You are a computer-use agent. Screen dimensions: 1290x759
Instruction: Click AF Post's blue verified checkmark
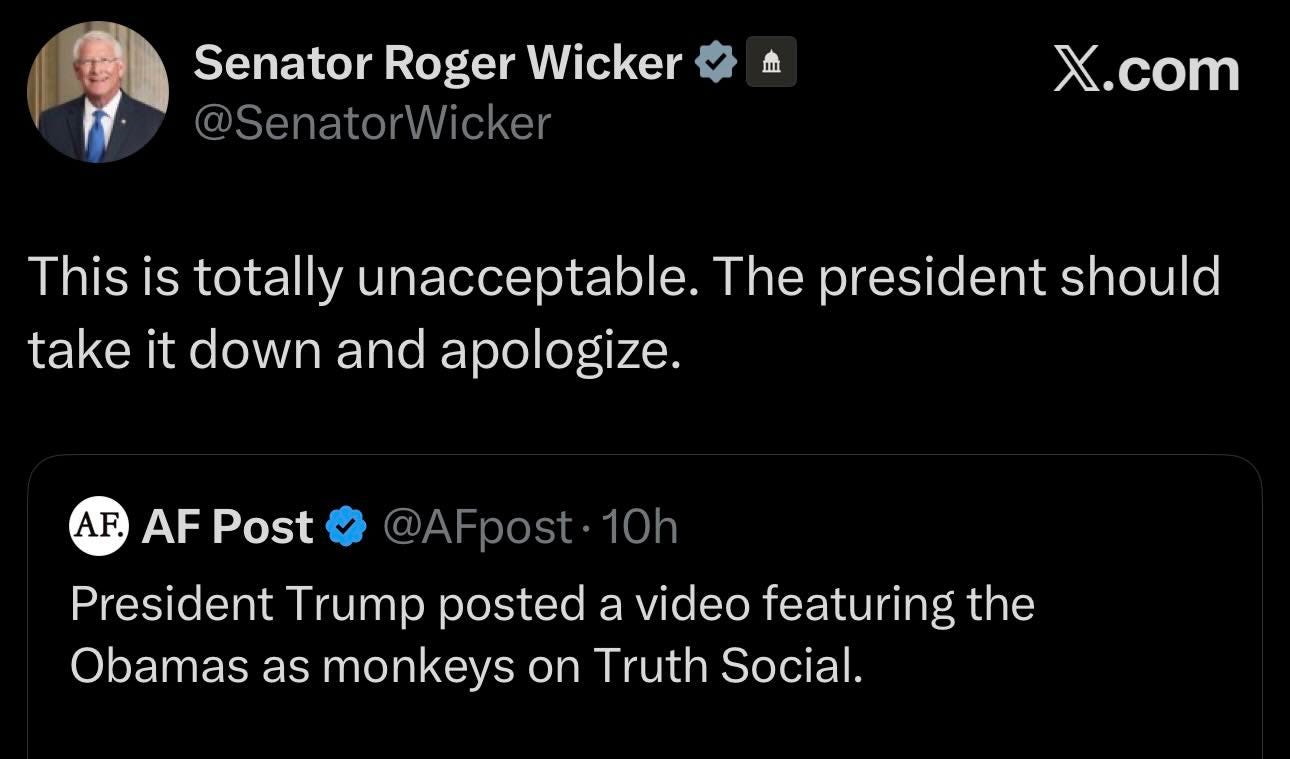(347, 527)
